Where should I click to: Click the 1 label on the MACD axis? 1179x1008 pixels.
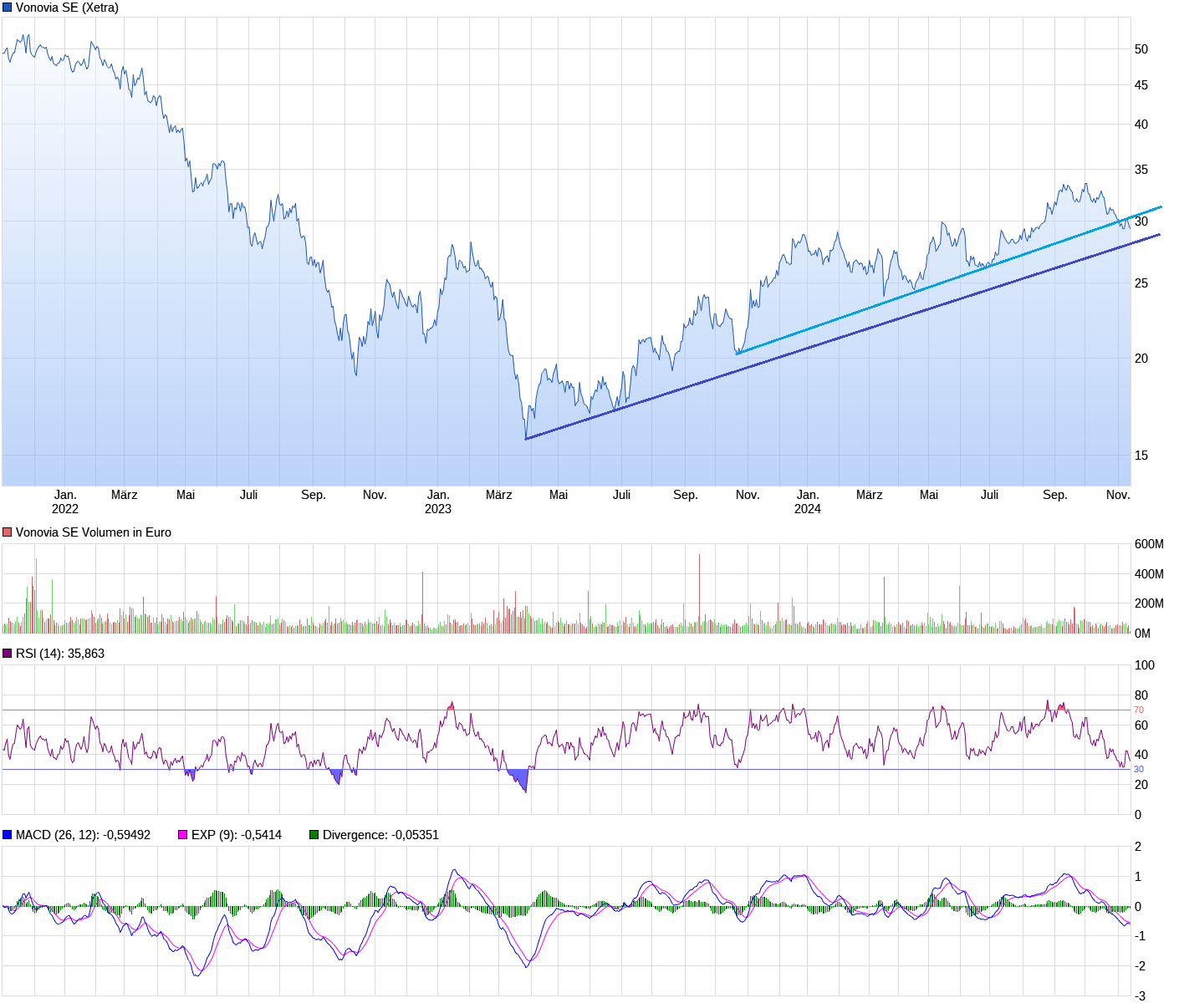[1138, 877]
